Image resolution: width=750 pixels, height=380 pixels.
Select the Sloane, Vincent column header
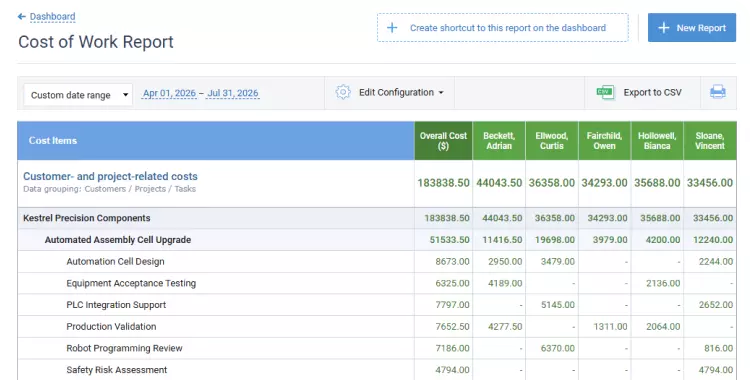(710, 141)
